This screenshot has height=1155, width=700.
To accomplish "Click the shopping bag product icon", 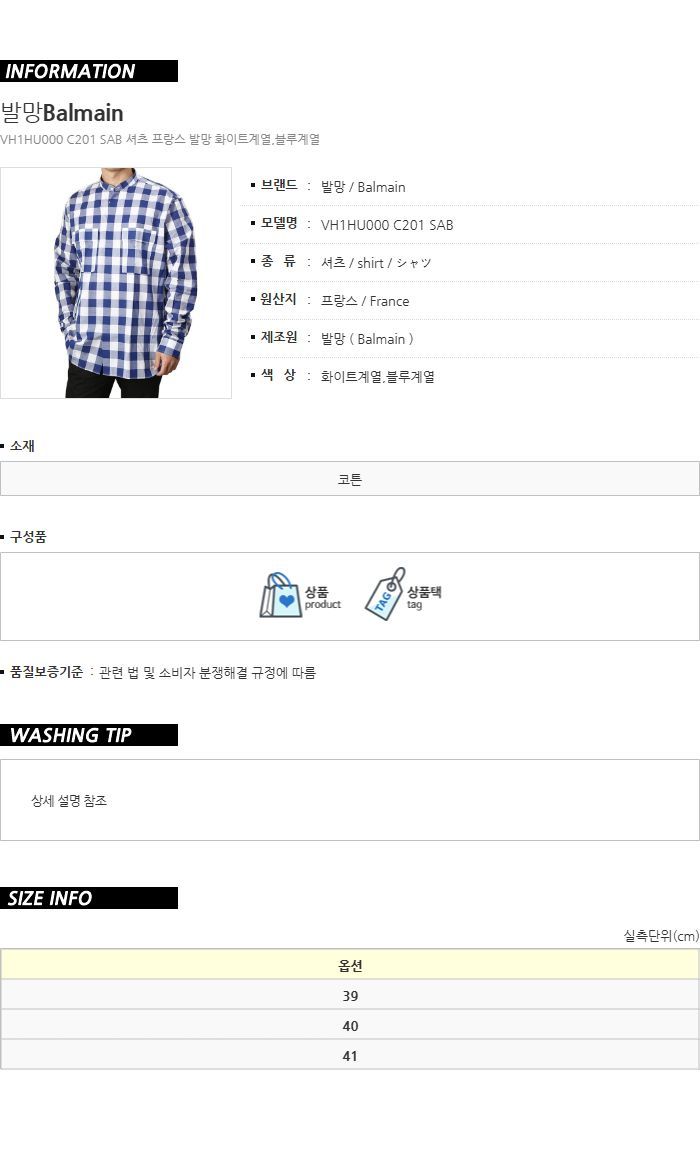I will tap(281, 595).
